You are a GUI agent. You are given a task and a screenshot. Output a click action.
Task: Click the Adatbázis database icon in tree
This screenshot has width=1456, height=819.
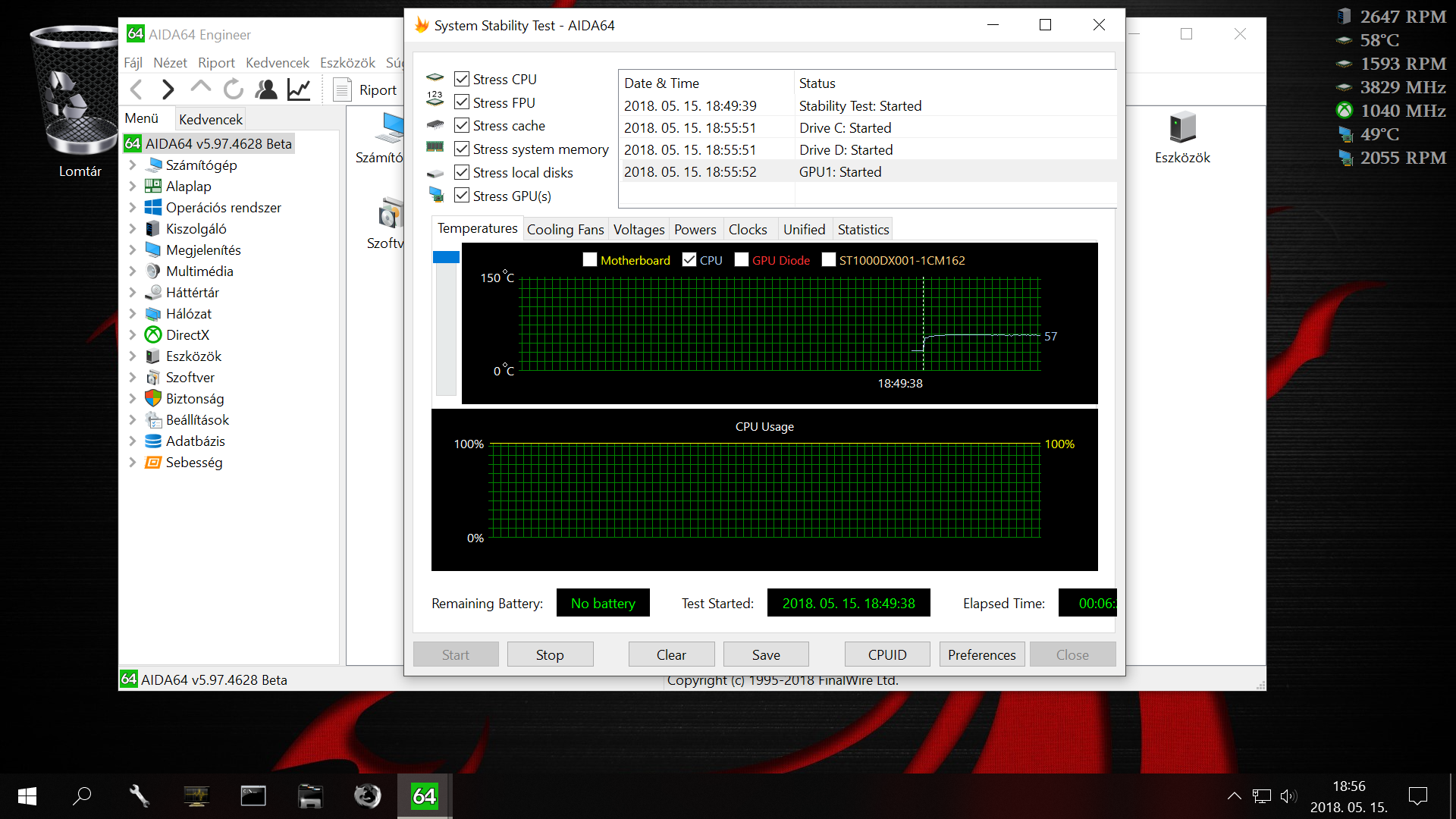point(153,441)
